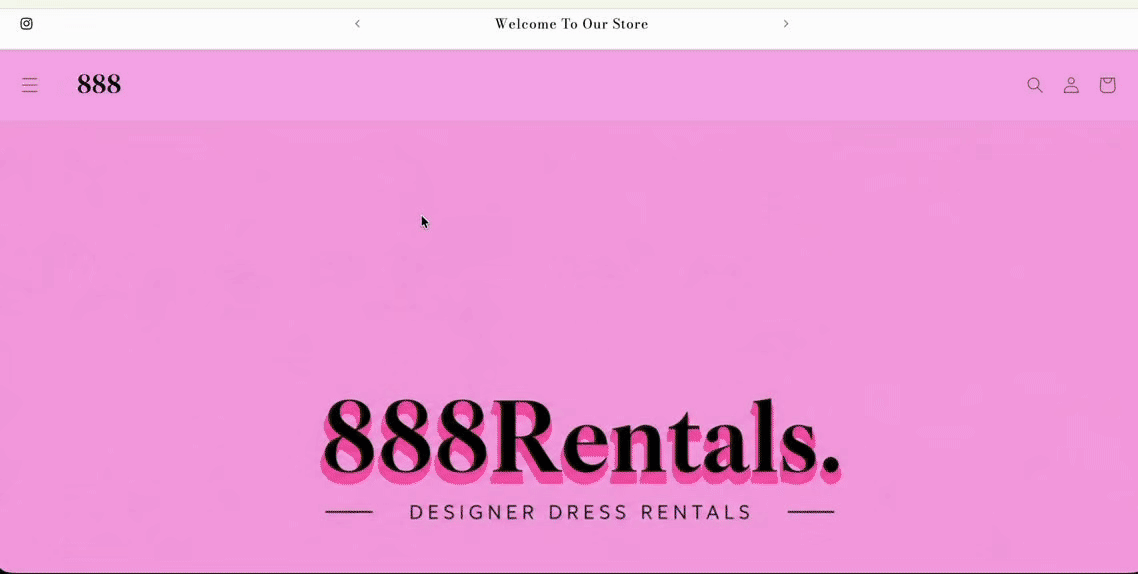Click the 888 store logo
Viewport: 1138px width, 574px height.
[x=99, y=85]
